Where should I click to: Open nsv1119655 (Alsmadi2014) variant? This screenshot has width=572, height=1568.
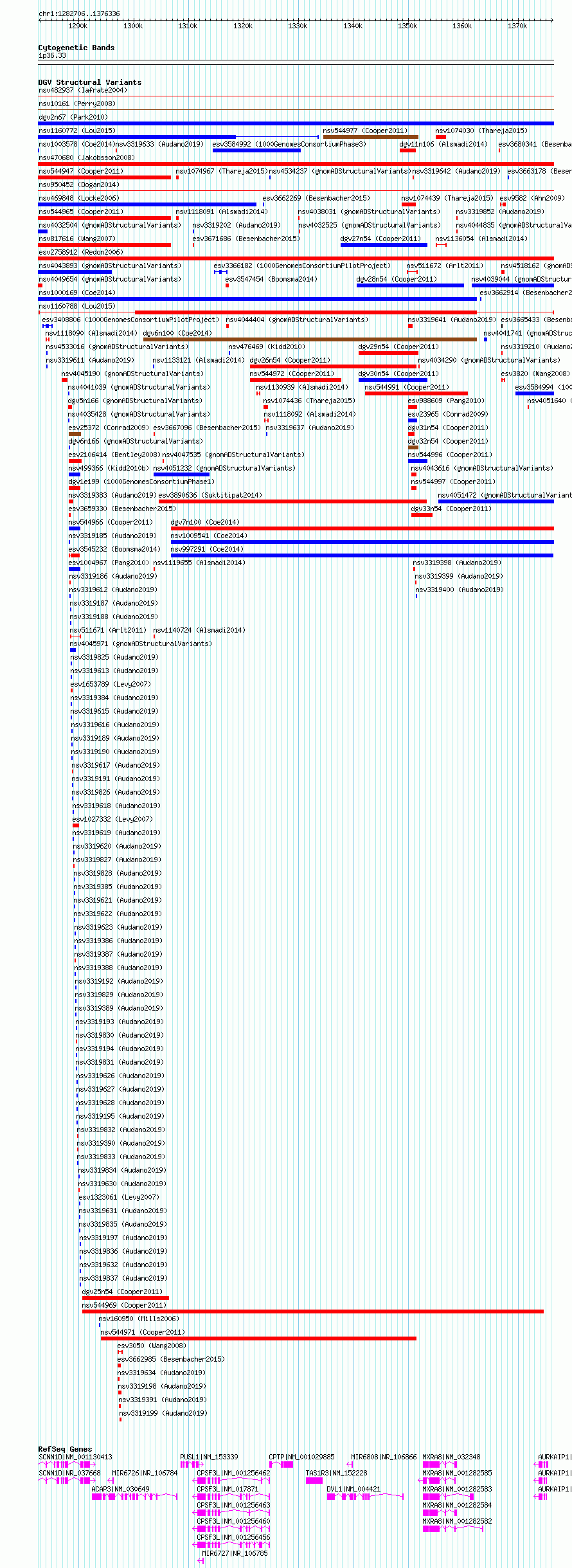(x=199, y=563)
